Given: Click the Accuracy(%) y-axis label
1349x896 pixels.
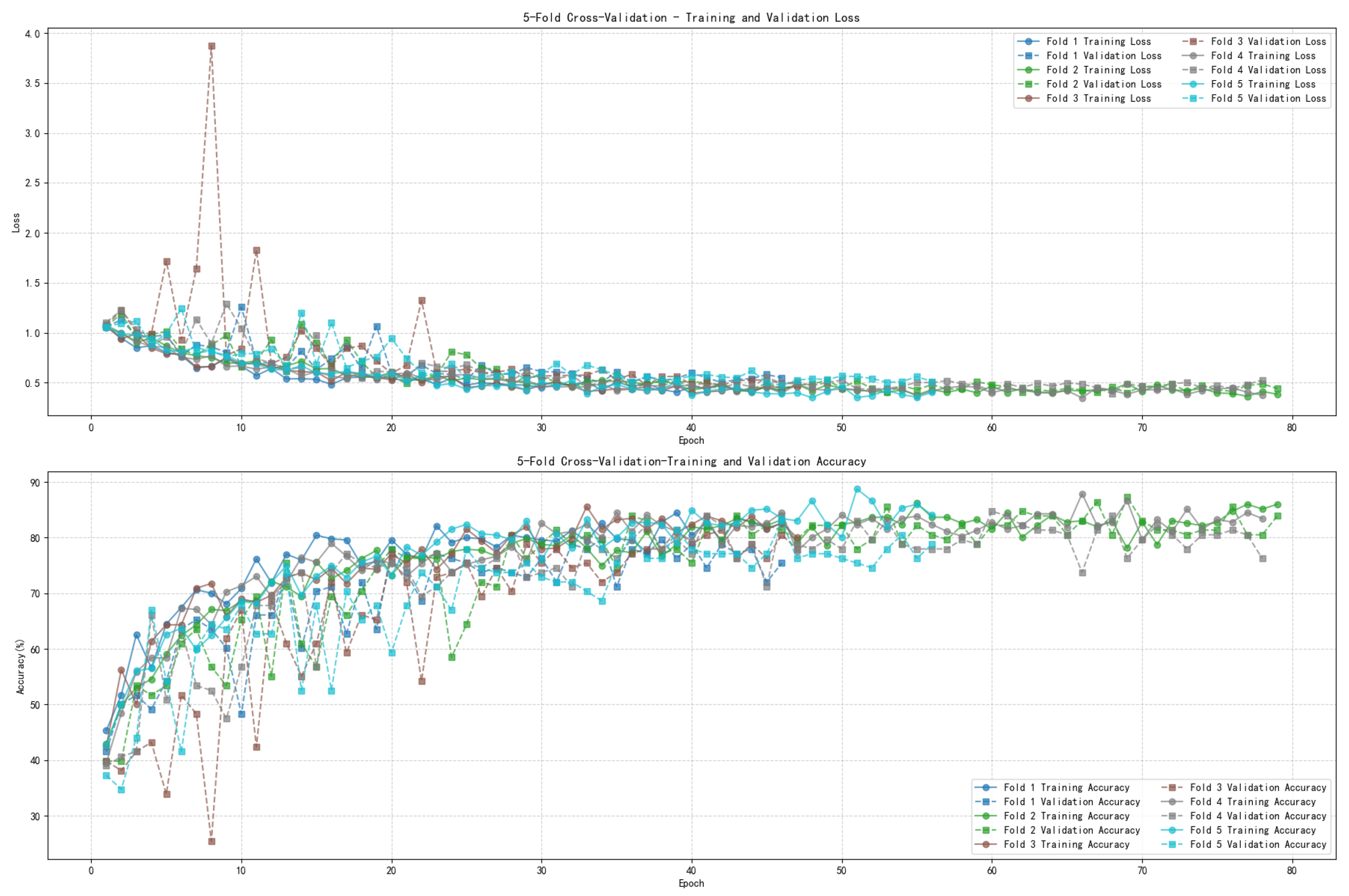Looking at the screenshot, I should click(21, 666).
